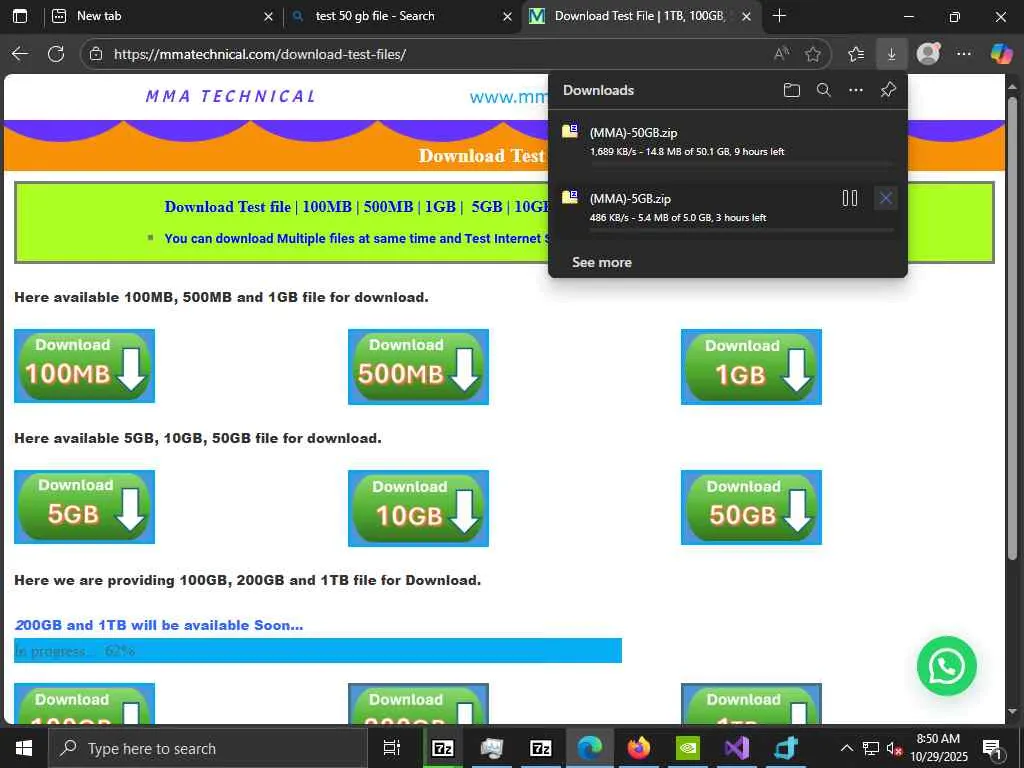Screen dimensions: 1024x768
Task: Select the Download Test File tab
Action: (x=639, y=16)
